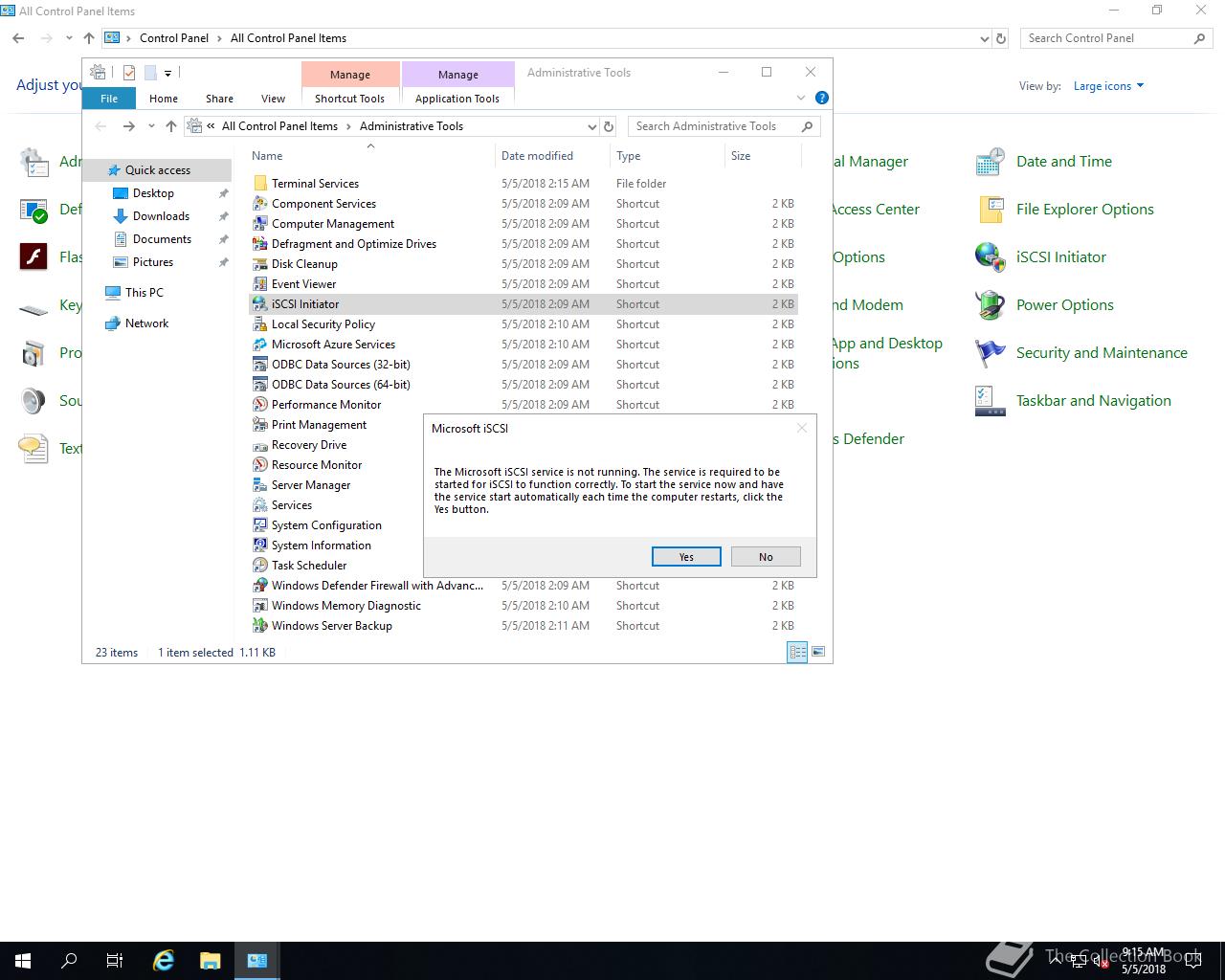This screenshot has width=1225, height=980.
Task: Open recent locations dropdown in Administrative Tools
Action: tap(151, 126)
